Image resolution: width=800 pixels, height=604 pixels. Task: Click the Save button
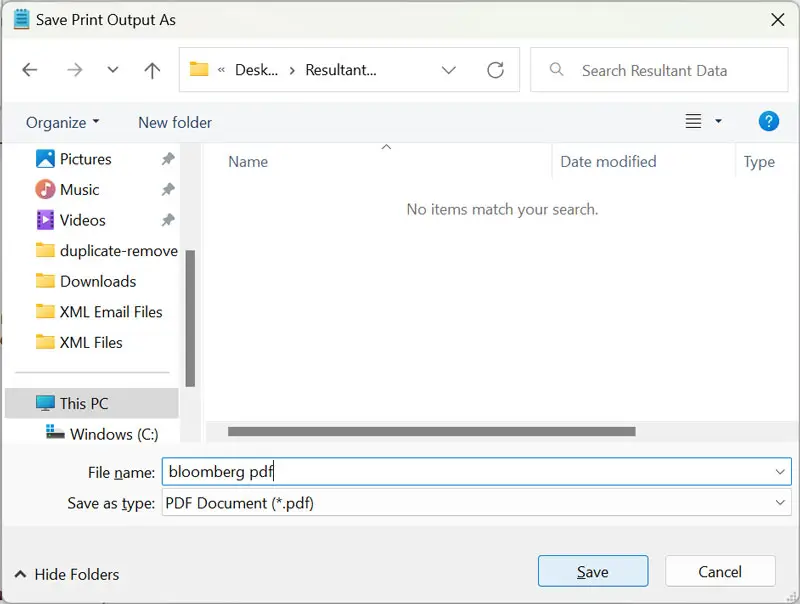pos(592,572)
